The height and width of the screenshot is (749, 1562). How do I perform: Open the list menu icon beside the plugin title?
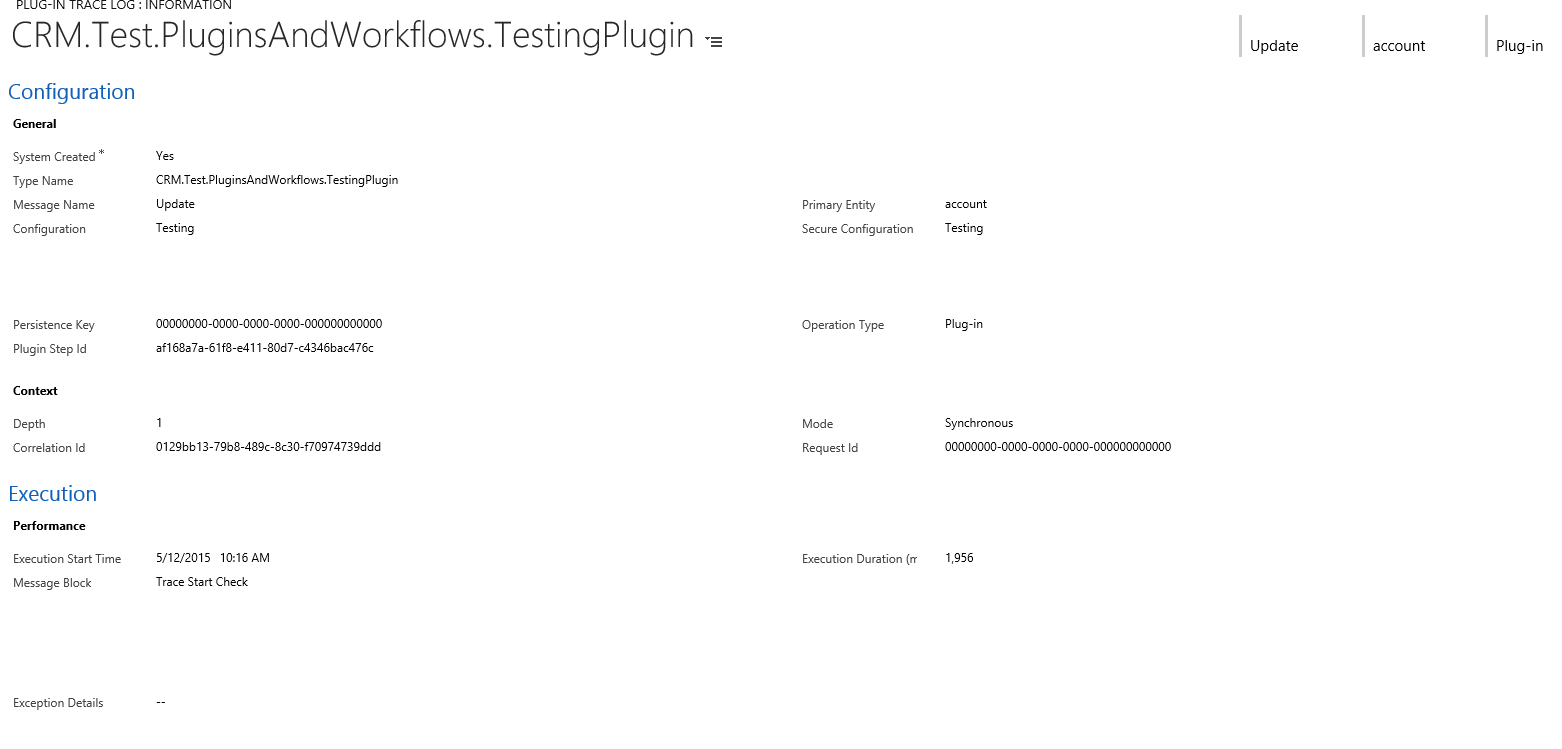pos(712,42)
